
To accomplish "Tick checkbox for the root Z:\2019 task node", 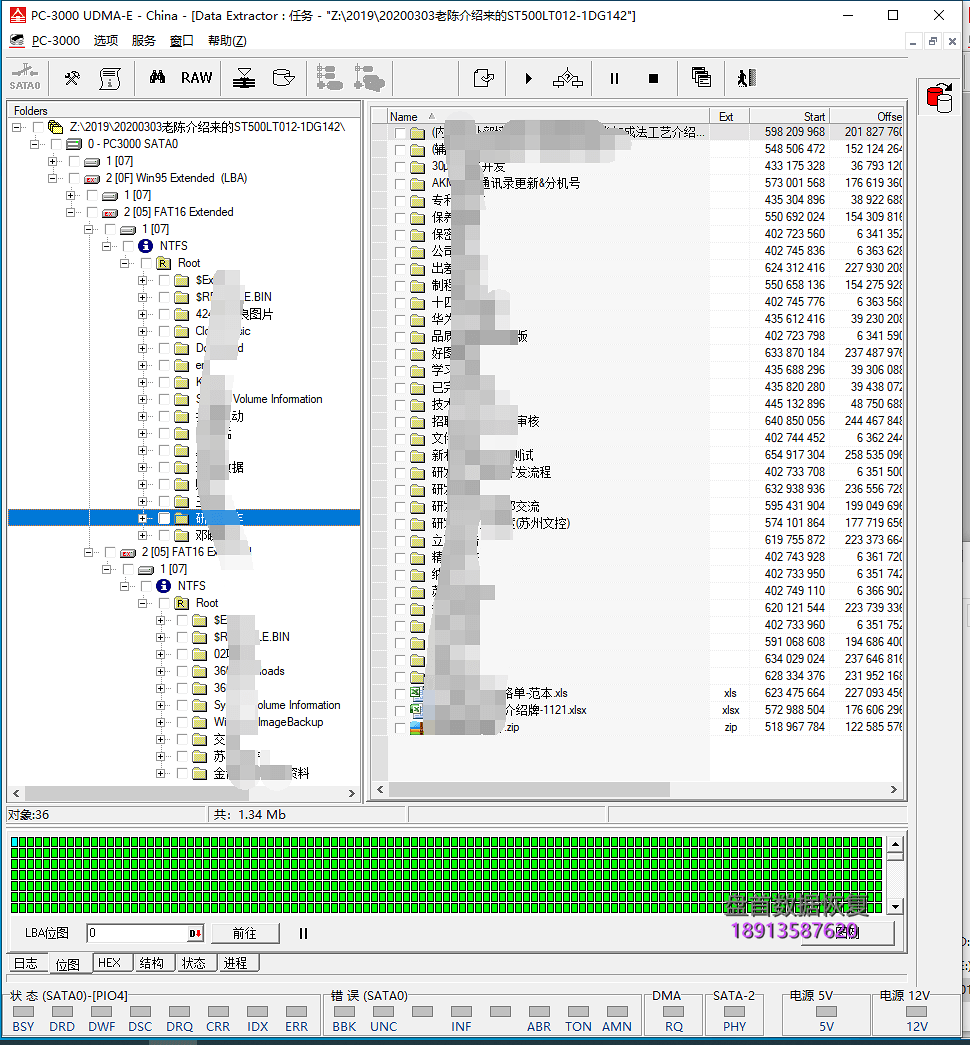I will [x=38, y=127].
